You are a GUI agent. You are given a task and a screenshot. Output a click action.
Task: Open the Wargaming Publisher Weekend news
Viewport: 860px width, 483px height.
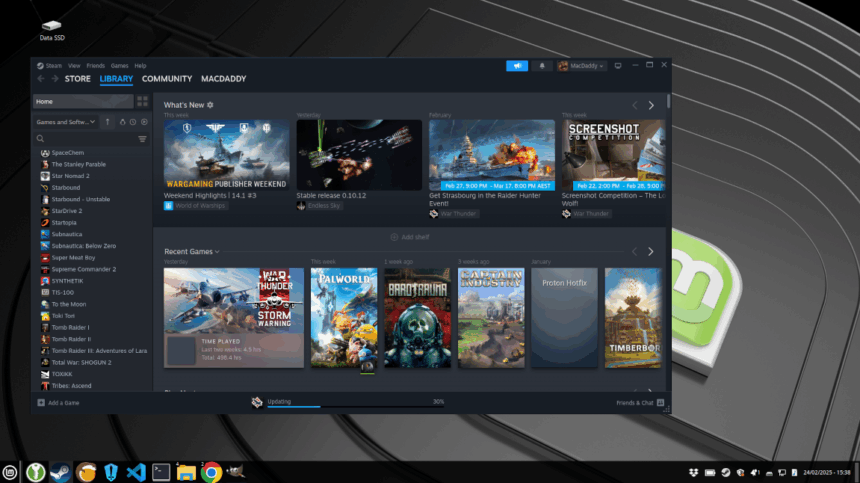pyautogui.click(x=227, y=155)
